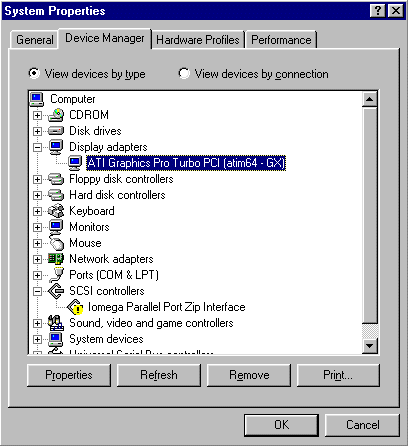Screen dimensions: 408x446
Task: Enable View devices by type option
Action: (34, 73)
